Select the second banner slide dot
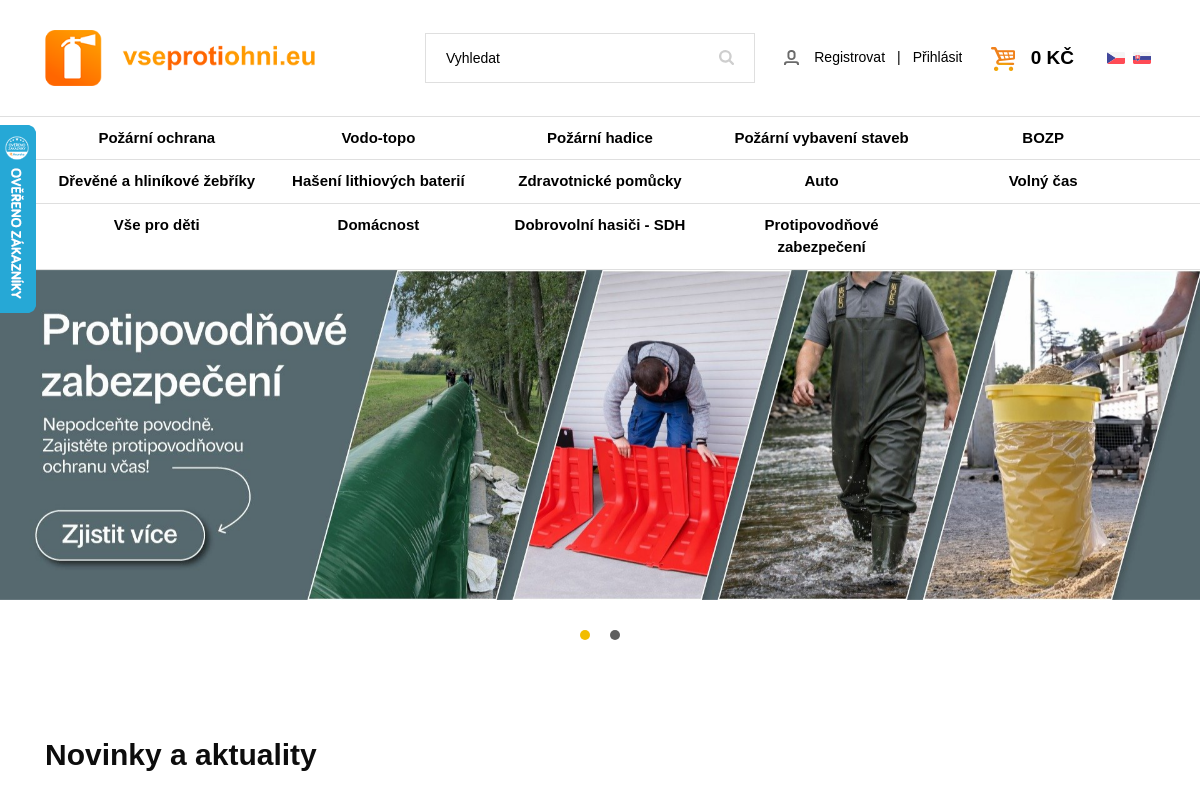This screenshot has width=1200, height=800. coord(615,635)
